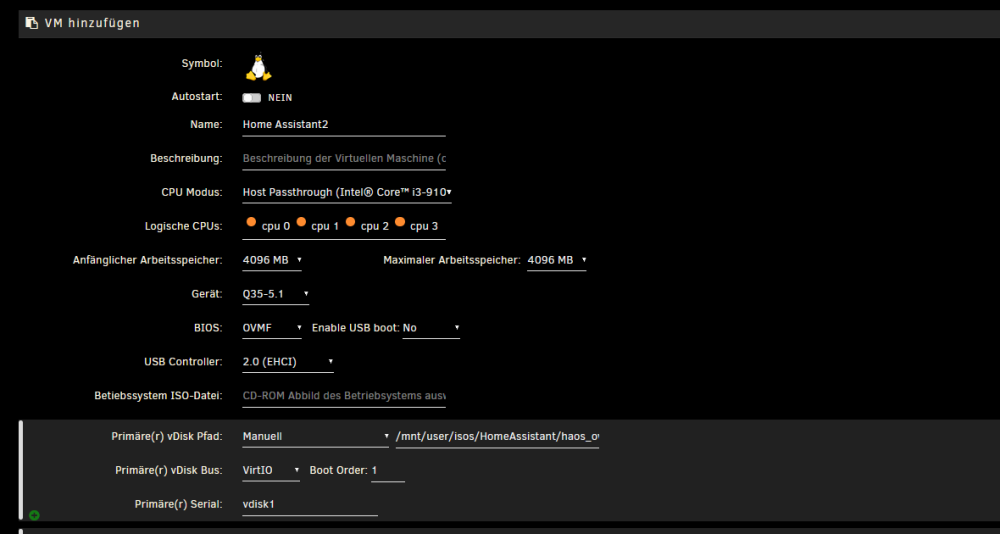Open Maximaler Arbeitsspeicher dropdown

(x=557, y=260)
